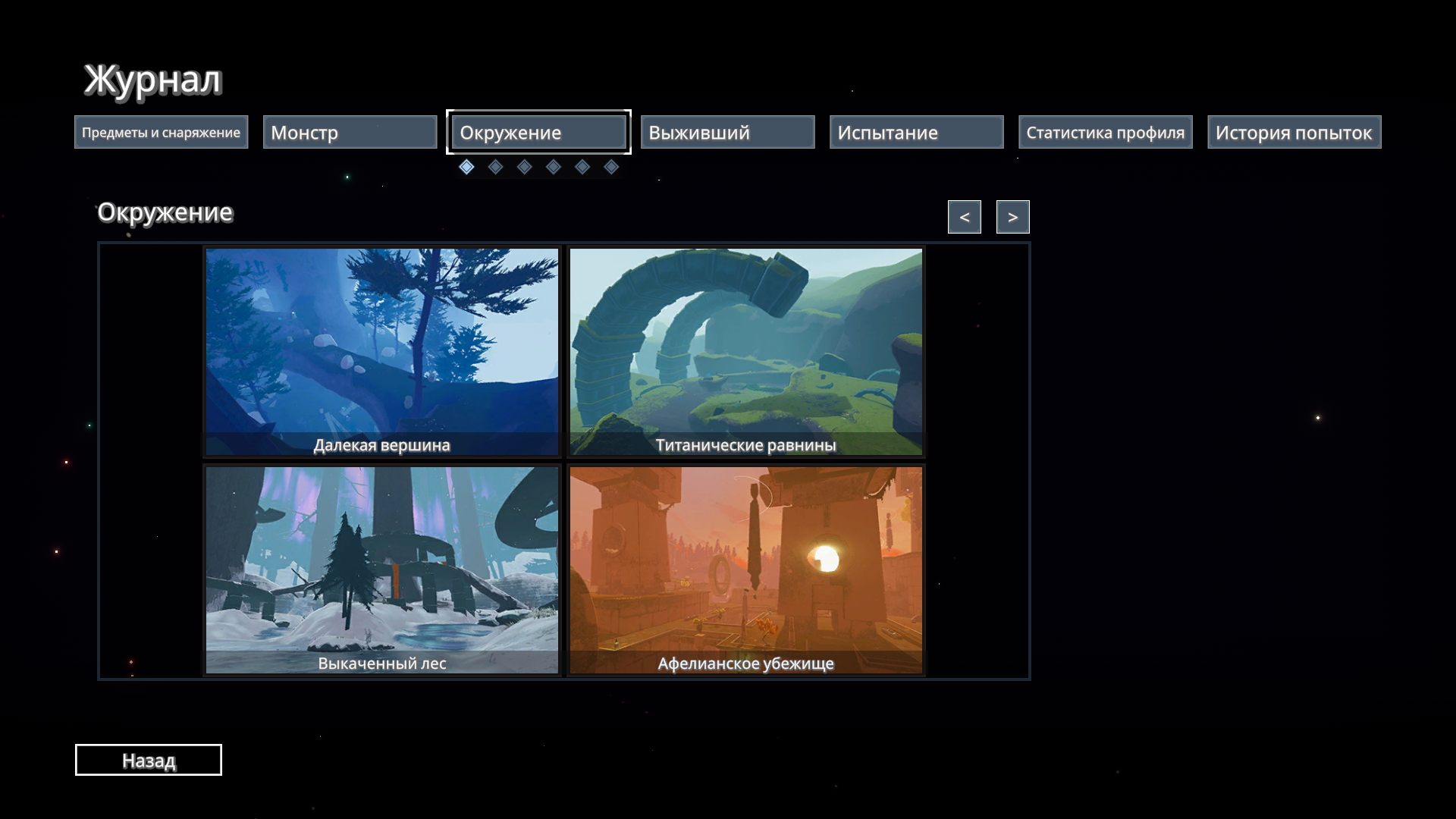Select the Окружение tab
This screenshot has width=1456, height=819.
pos(538,132)
